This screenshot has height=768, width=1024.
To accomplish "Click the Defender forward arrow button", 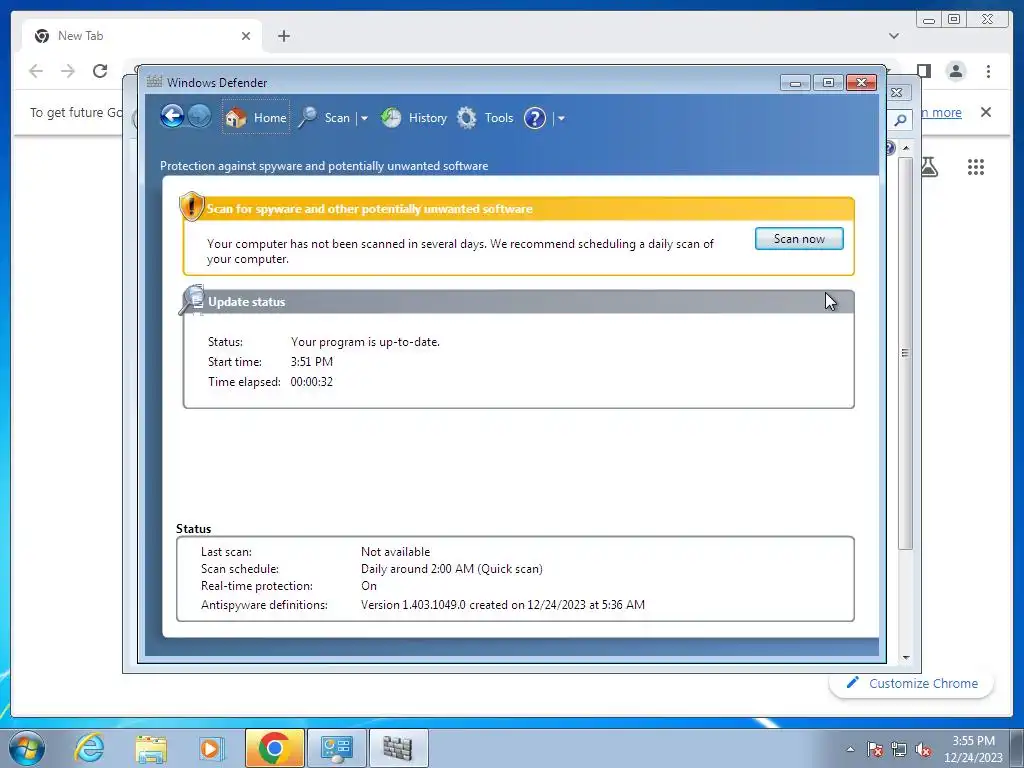I will pos(199,117).
